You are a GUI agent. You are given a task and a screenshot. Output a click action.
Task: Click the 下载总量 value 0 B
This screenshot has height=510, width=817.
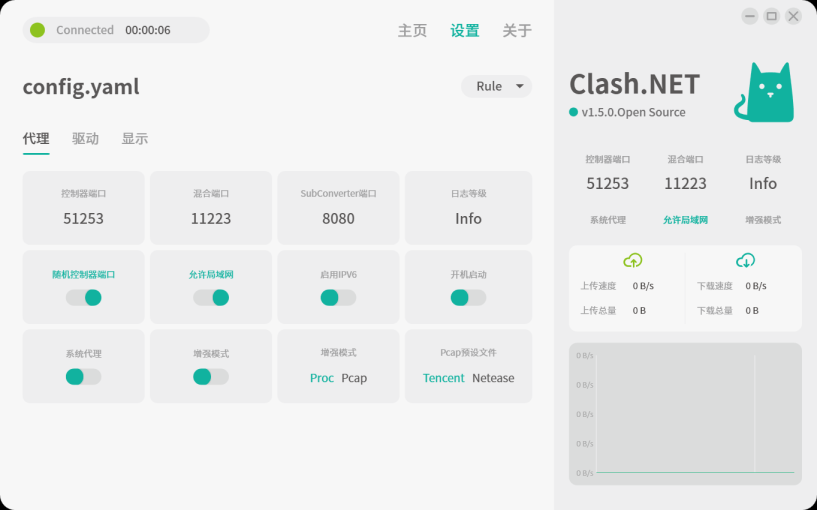[752, 310]
